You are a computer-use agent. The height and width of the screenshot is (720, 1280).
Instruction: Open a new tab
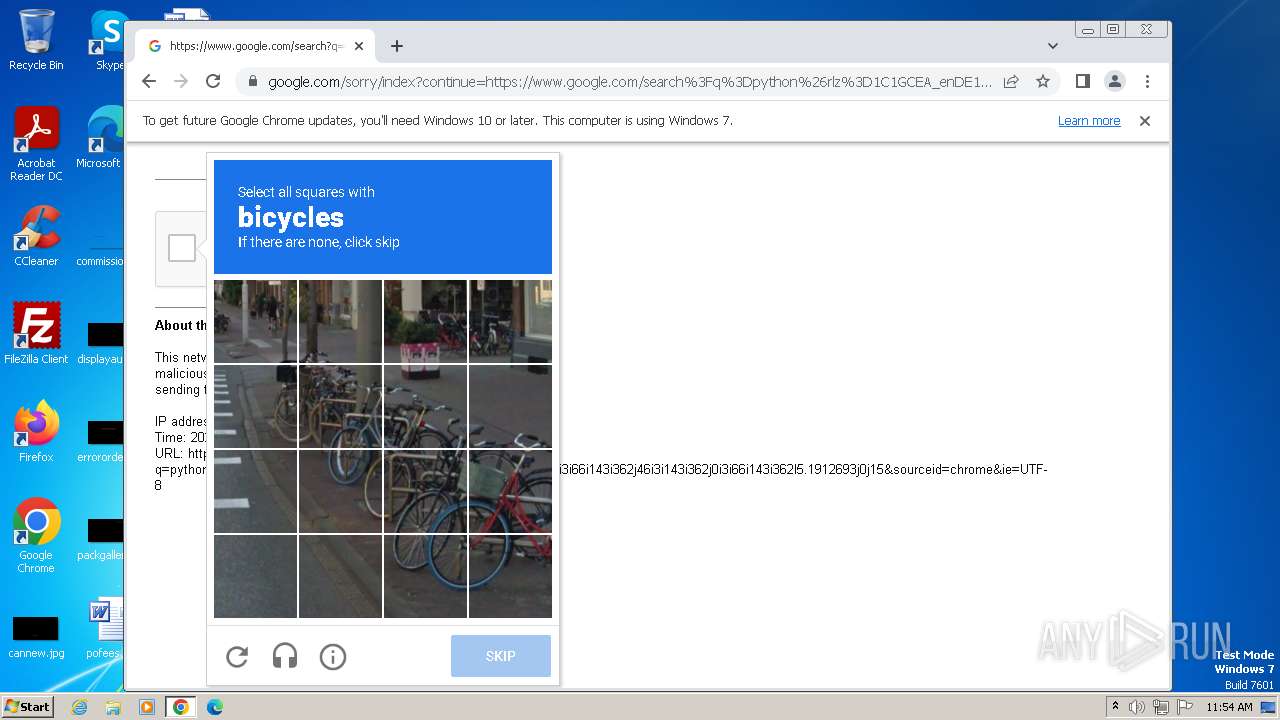coord(397,46)
